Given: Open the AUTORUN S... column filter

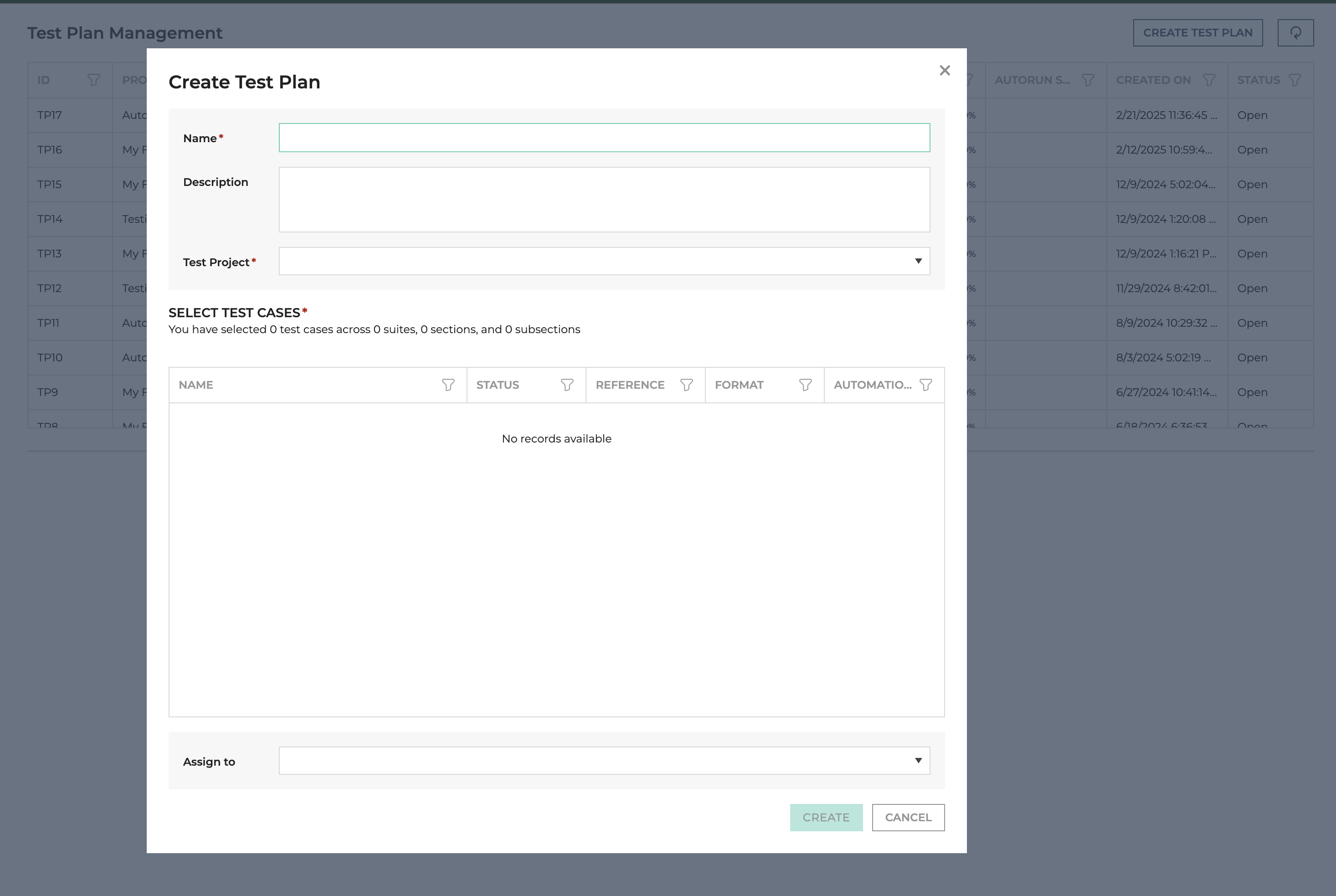Looking at the screenshot, I should click(x=1088, y=80).
